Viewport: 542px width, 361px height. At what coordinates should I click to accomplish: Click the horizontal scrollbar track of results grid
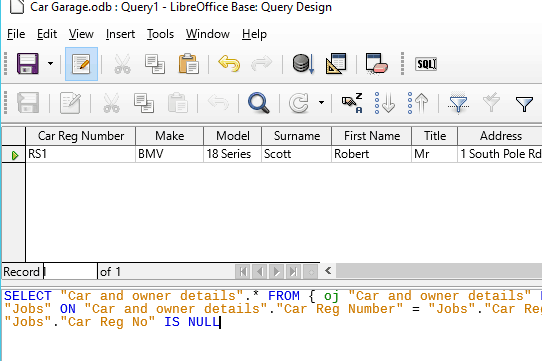click(x=439, y=271)
